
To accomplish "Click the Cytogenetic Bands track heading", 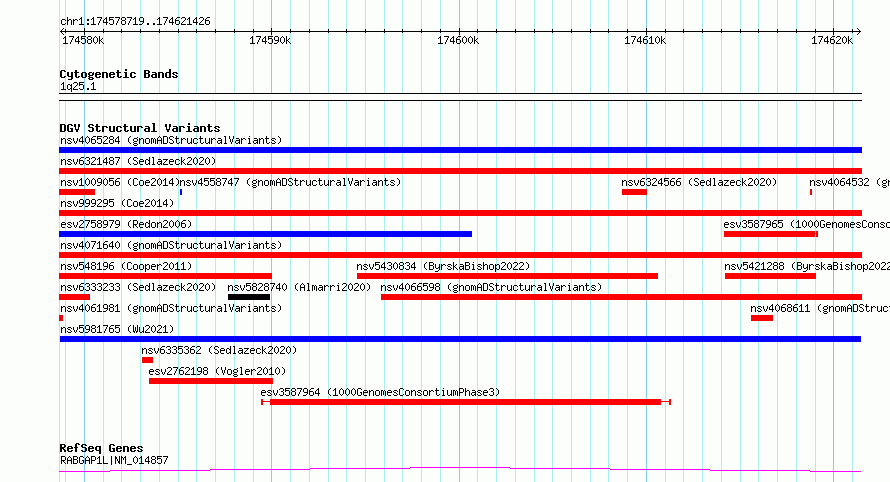I will pos(119,74).
